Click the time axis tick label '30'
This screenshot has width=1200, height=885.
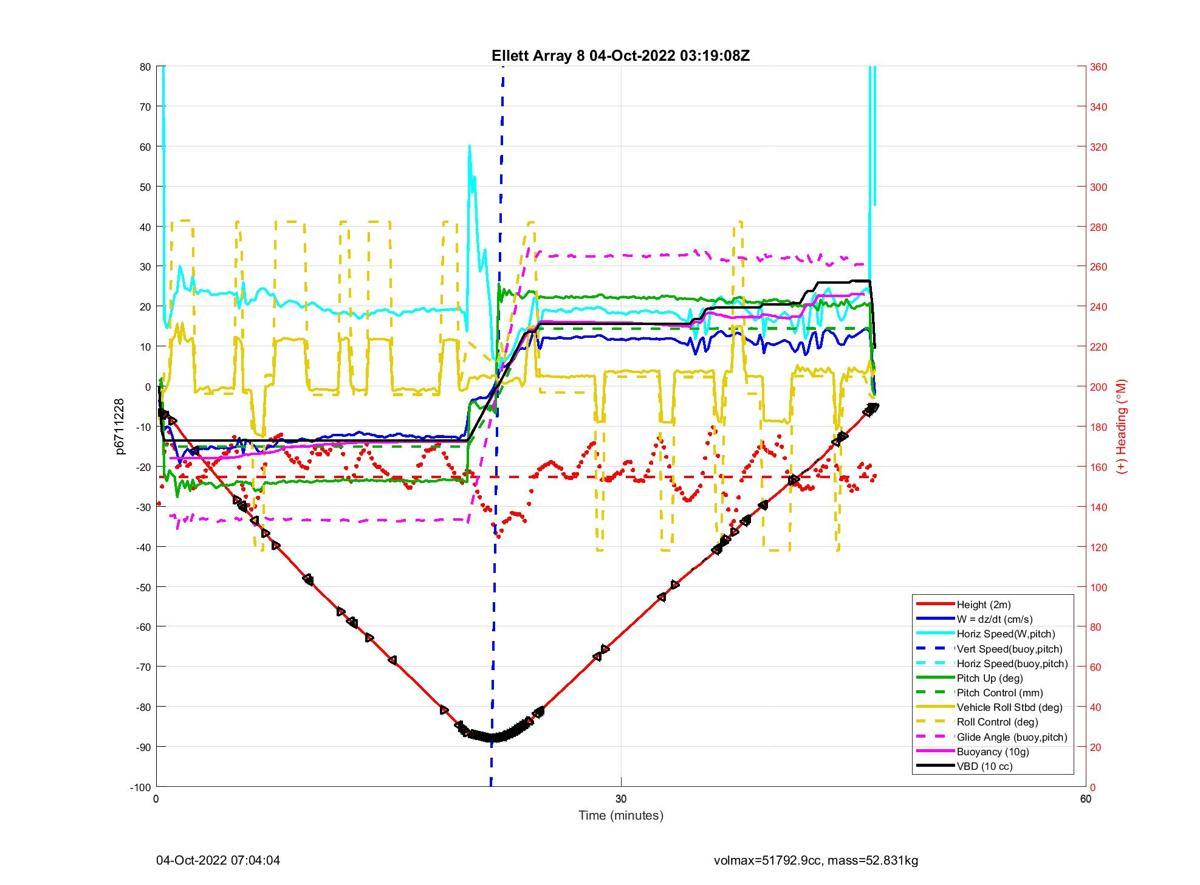coord(621,799)
